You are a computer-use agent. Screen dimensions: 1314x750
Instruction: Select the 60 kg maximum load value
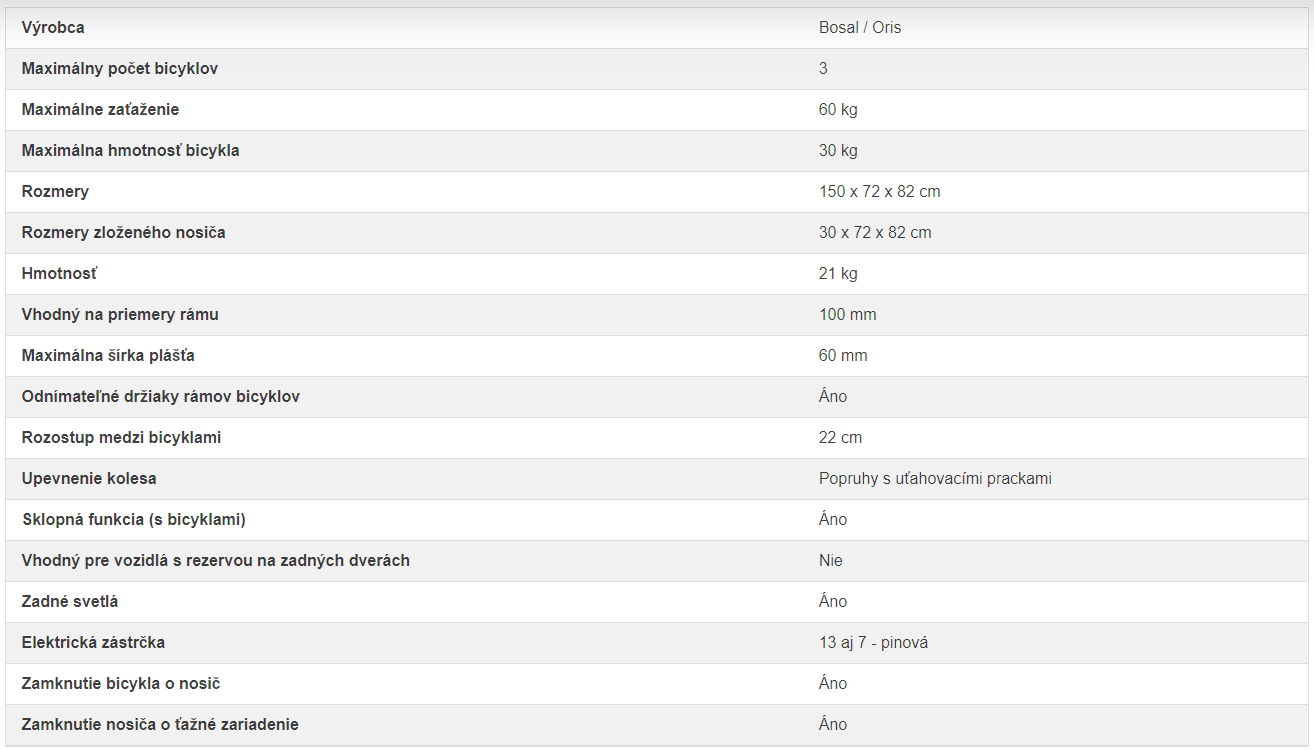(x=838, y=110)
